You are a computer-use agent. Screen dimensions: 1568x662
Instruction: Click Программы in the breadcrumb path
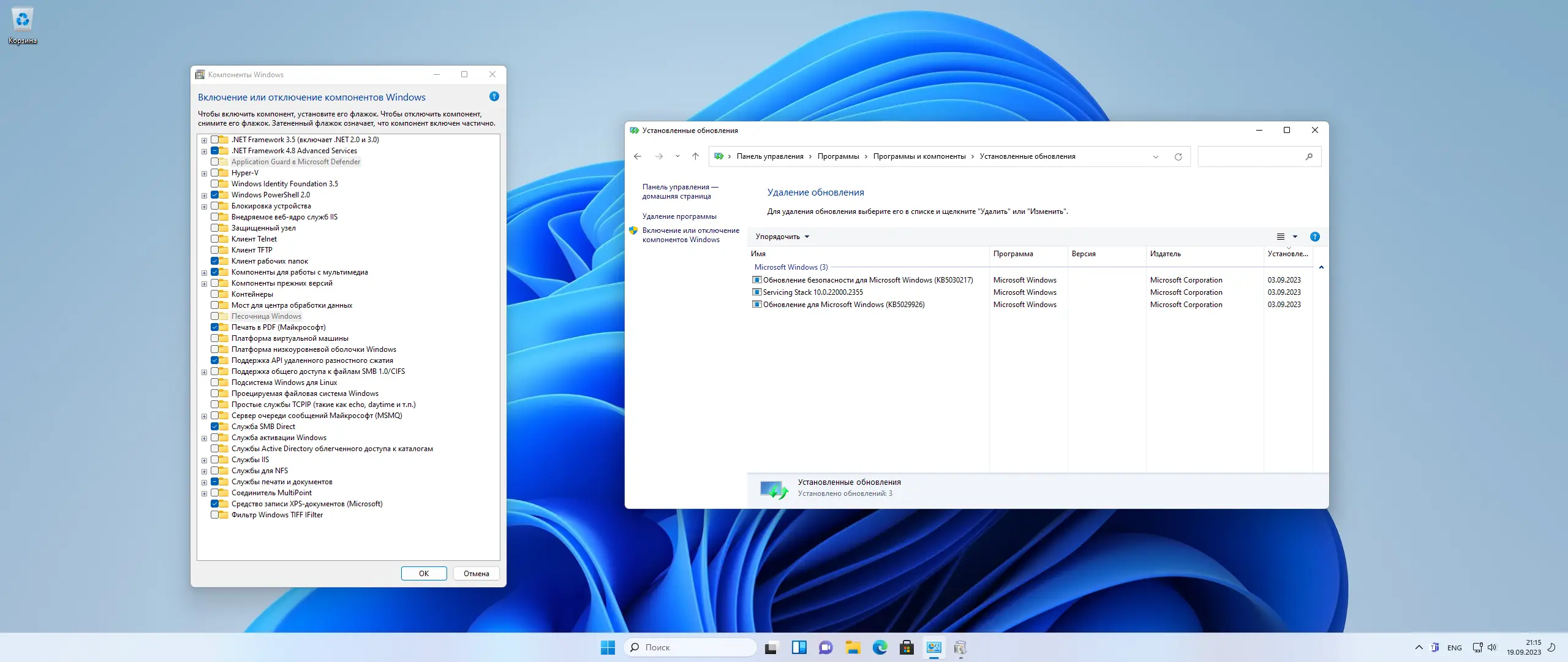838,156
